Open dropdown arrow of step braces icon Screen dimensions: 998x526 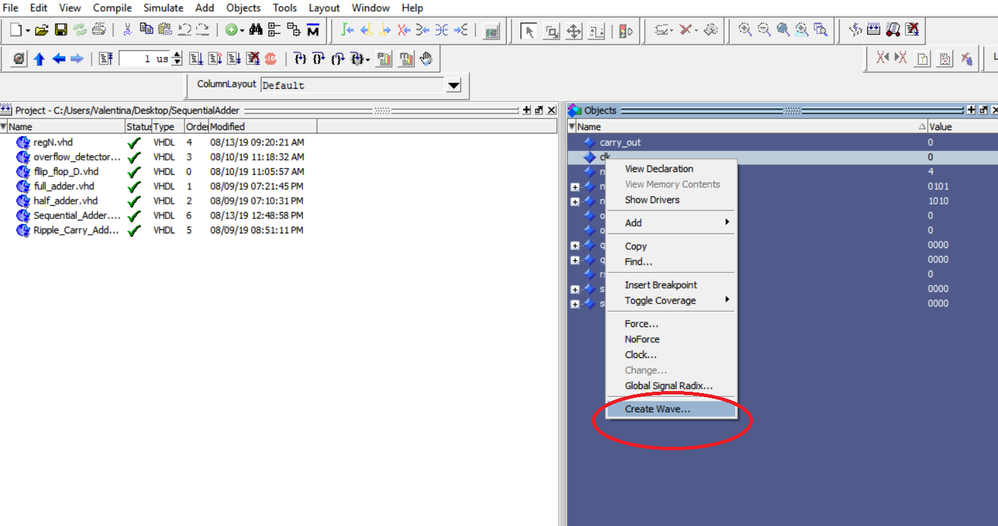368,60
